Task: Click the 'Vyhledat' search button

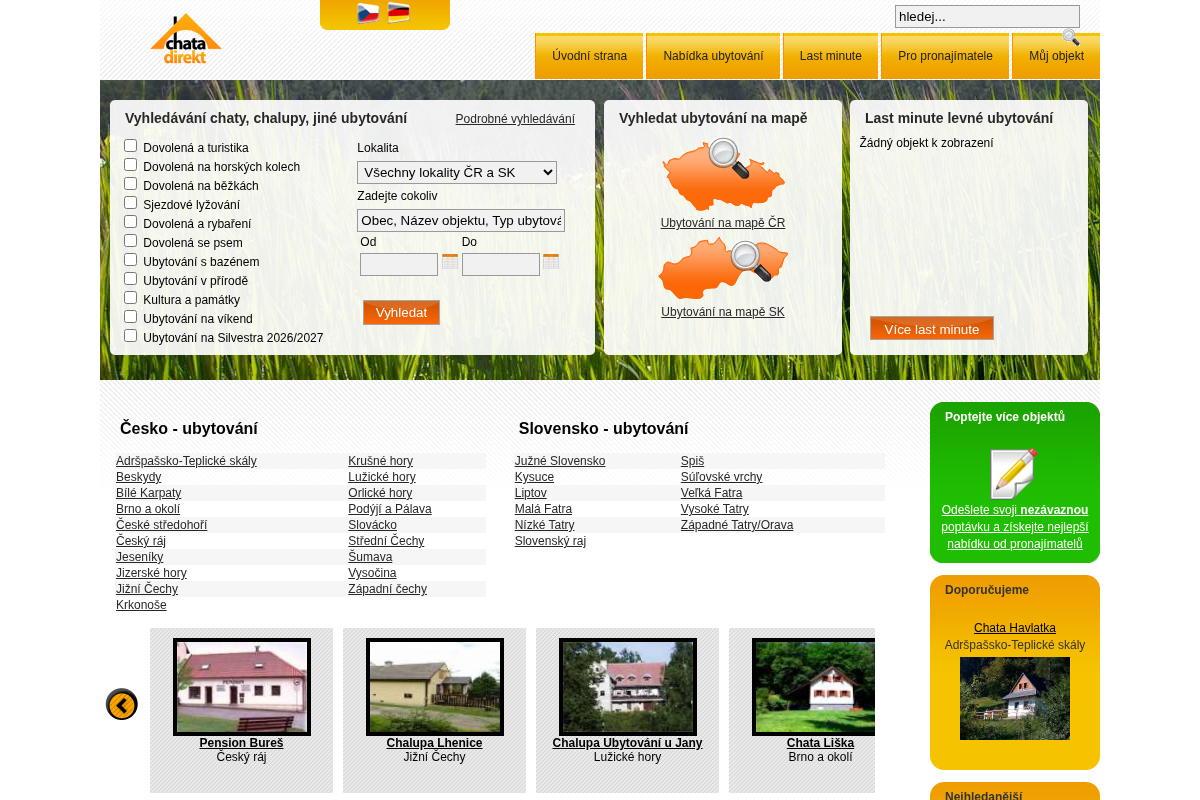Action: pos(401,312)
